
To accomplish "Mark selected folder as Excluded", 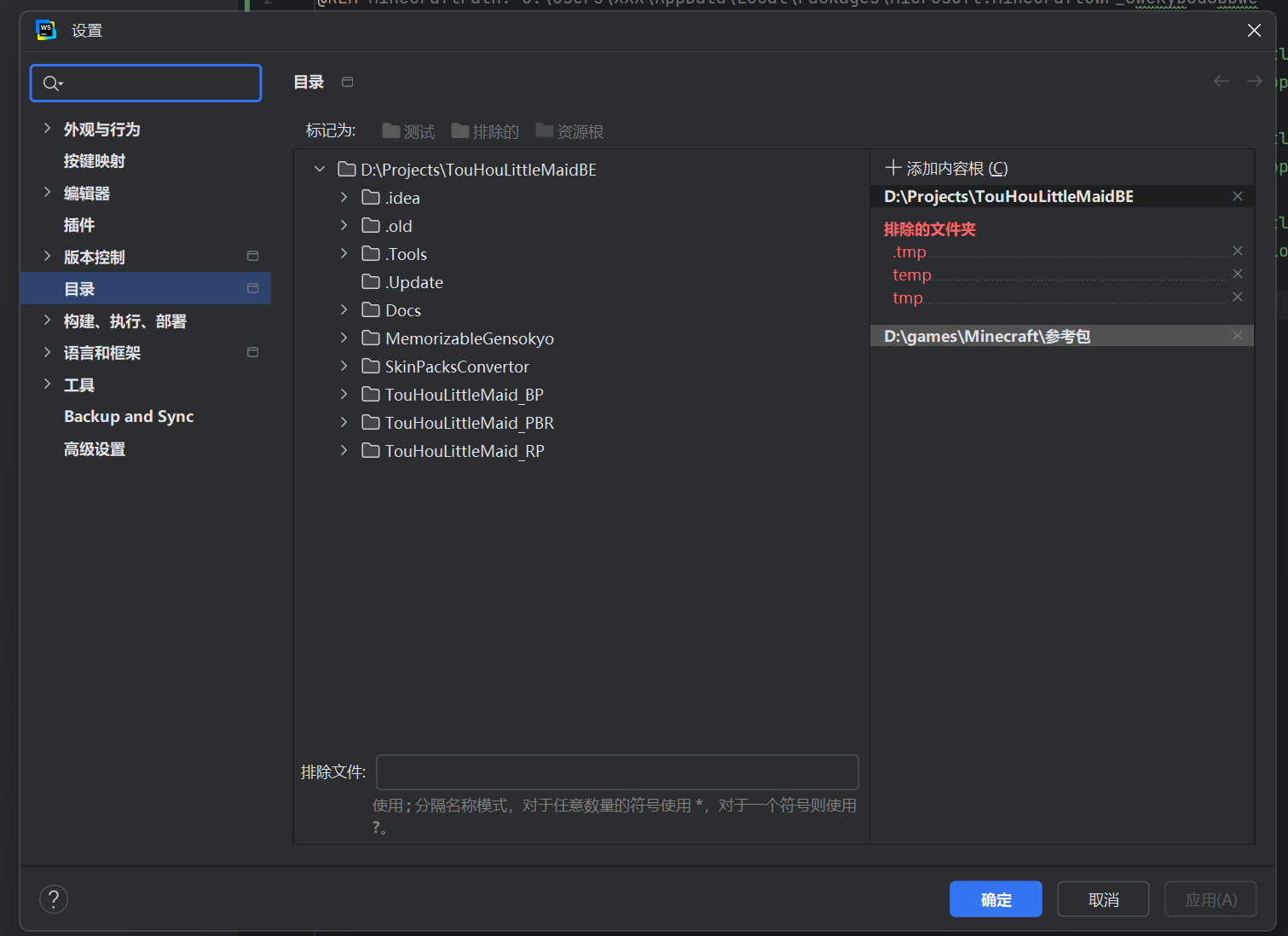I will click(485, 131).
